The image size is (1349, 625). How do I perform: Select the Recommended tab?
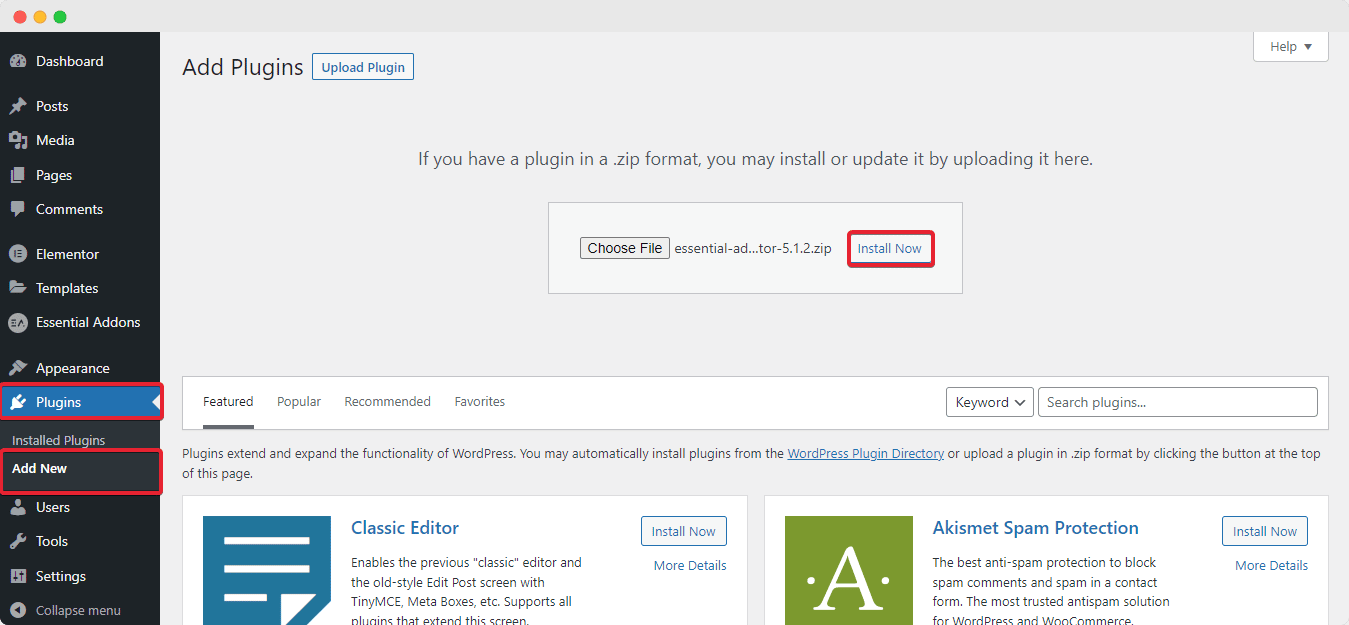click(x=387, y=401)
